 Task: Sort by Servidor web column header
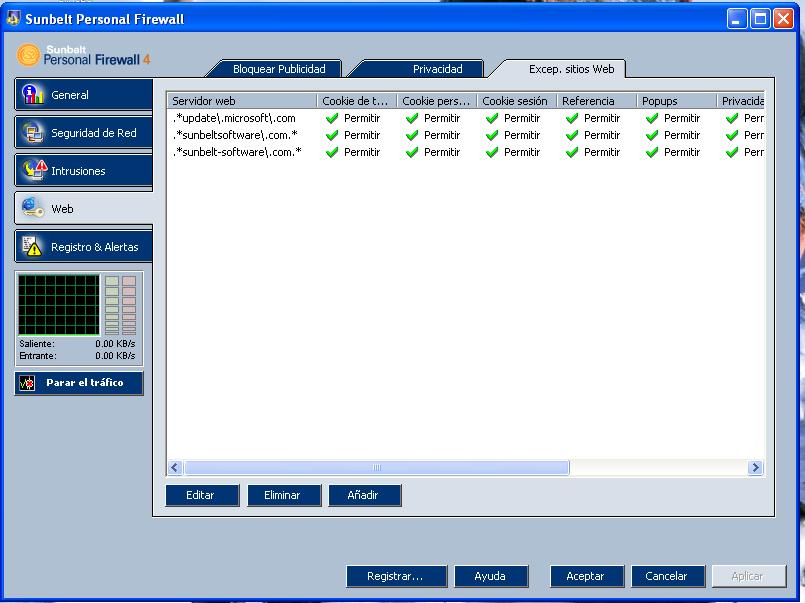pos(242,101)
